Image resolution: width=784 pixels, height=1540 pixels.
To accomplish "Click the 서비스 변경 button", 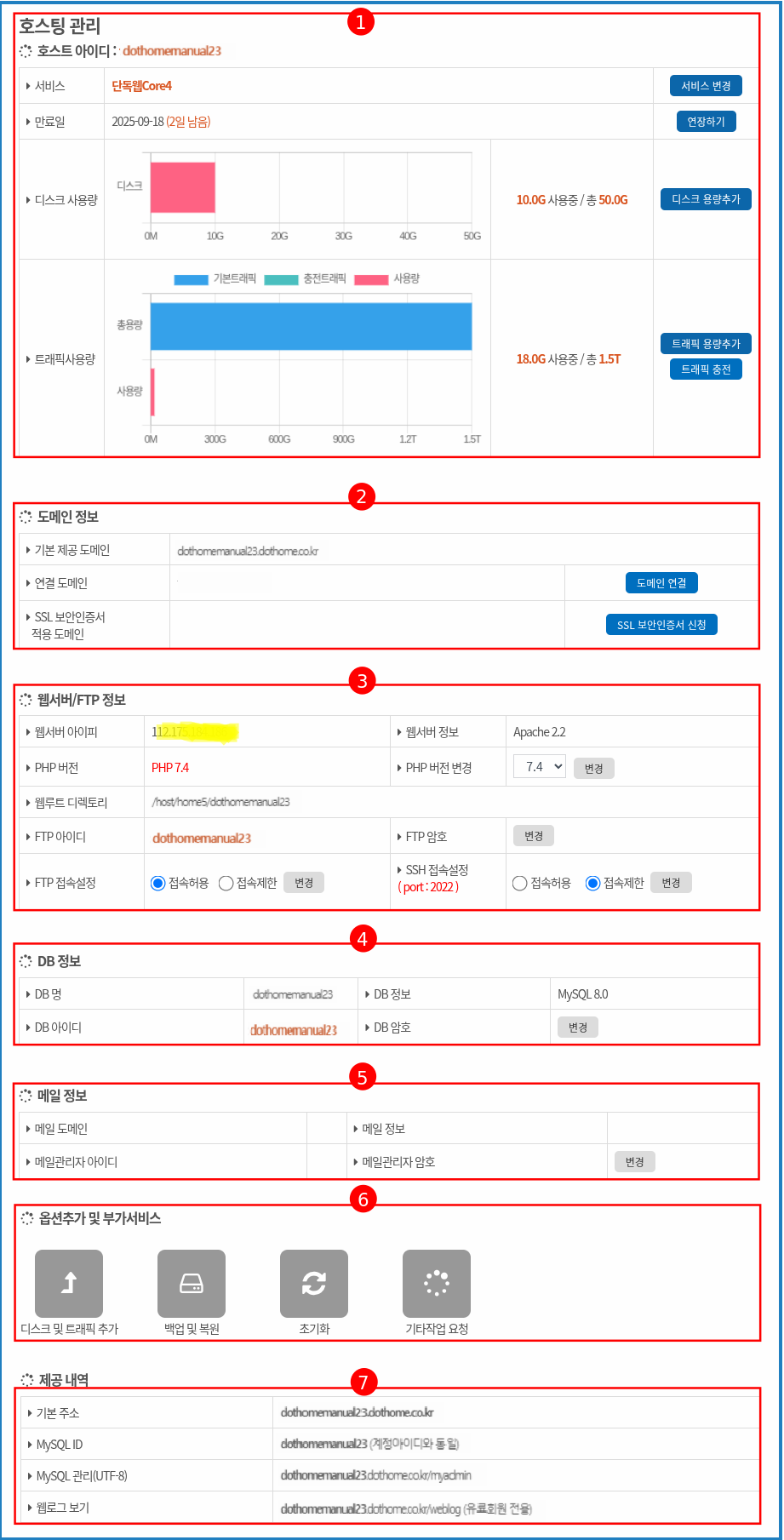I will click(706, 86).
